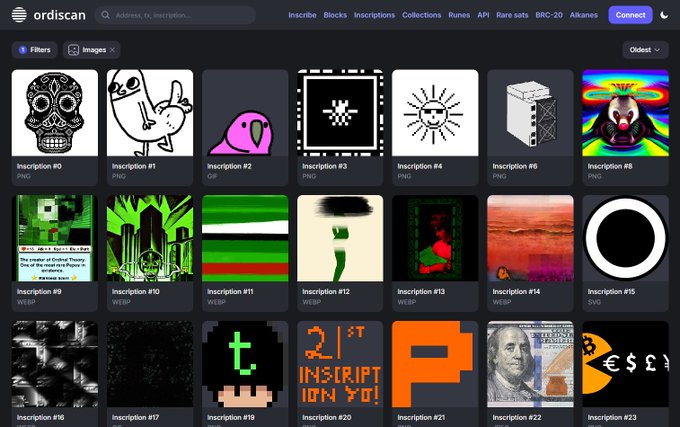Click the Images filter picture icon
Image resolution: width=680 pixels, height=427 pixels.
pos(74,50)
